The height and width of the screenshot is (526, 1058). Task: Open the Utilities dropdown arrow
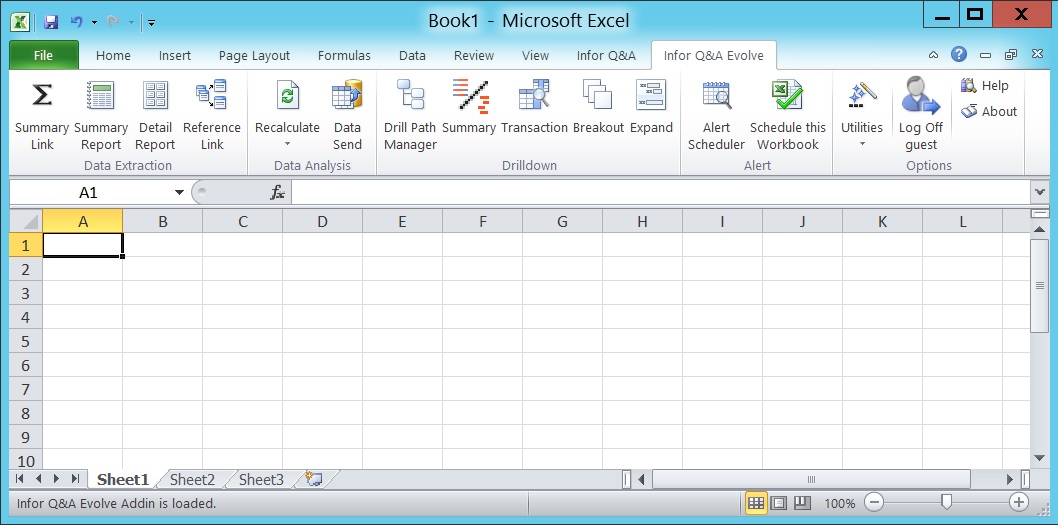(x=862, y=144)
